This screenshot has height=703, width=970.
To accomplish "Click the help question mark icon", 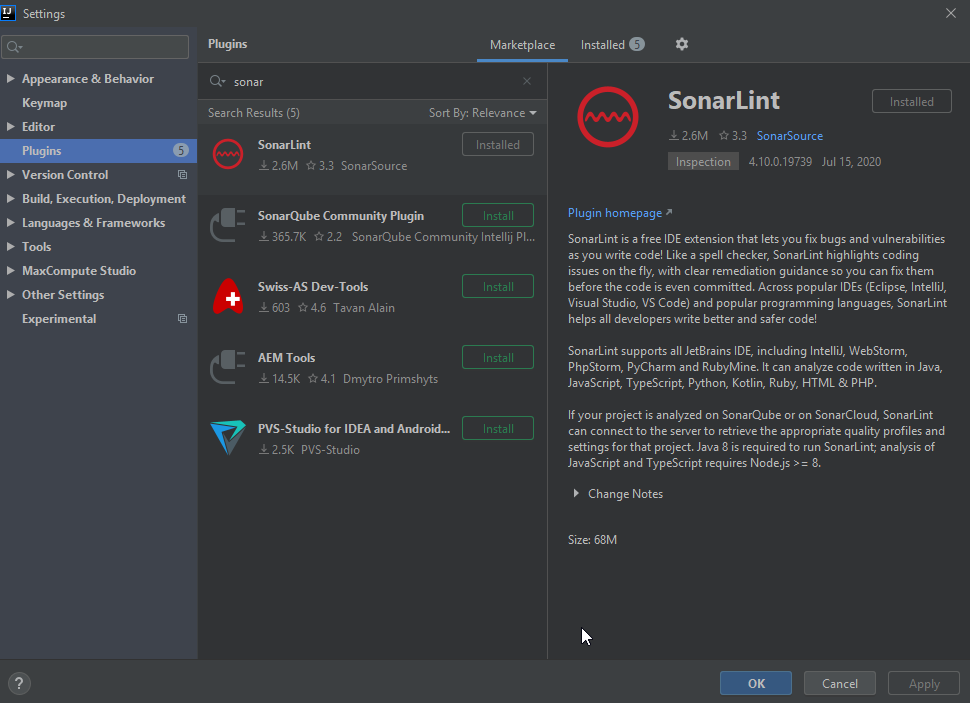I will [18, 683].
